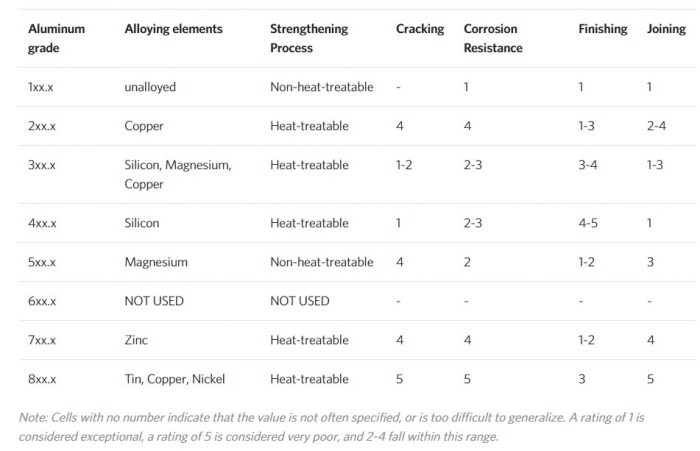Click the Aluminum grade column header
Image resolution: width=700 pixels, height=451 pixels.
(x=56, y=38)
